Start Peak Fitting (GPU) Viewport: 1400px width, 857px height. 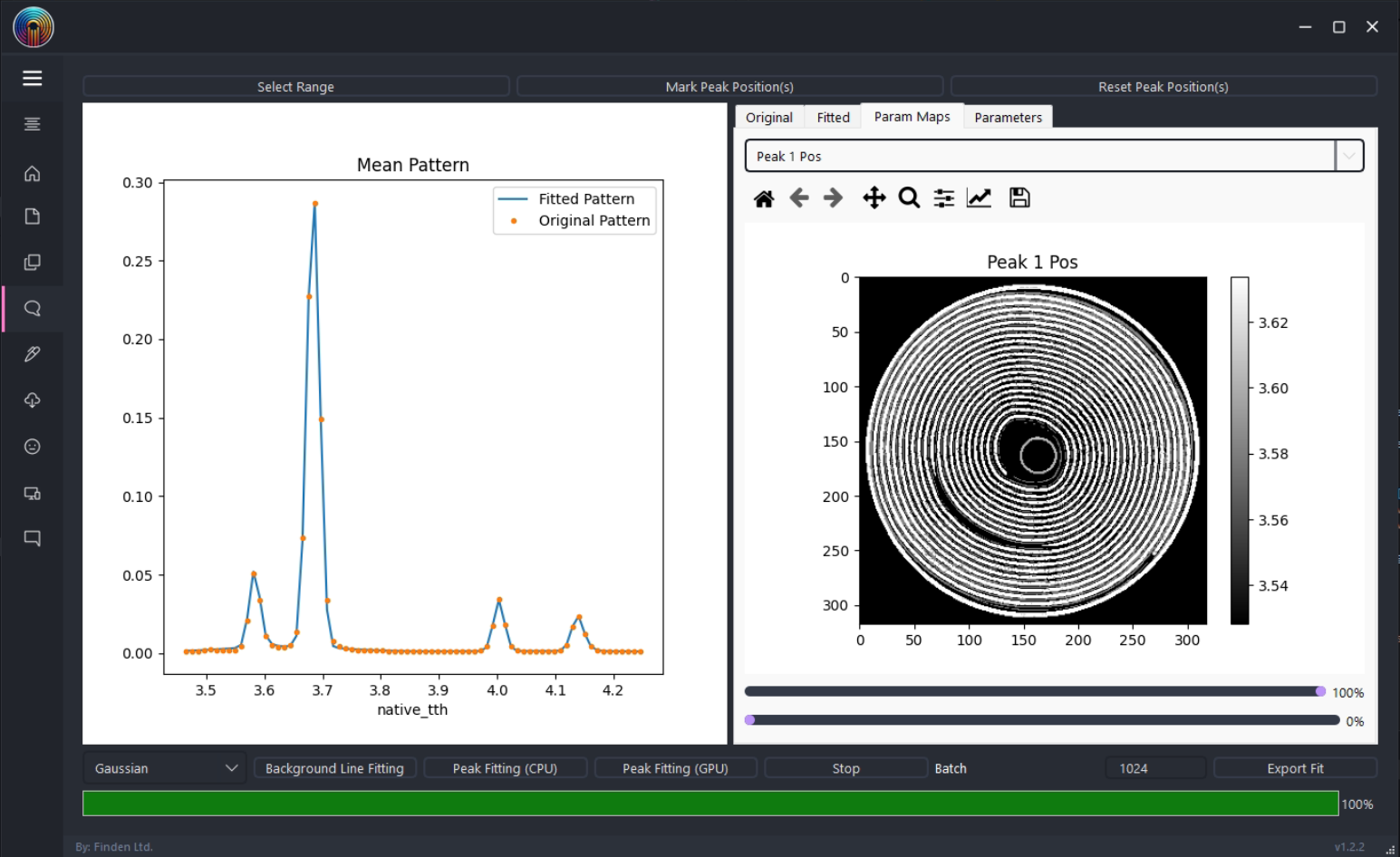tap(675, 768)
